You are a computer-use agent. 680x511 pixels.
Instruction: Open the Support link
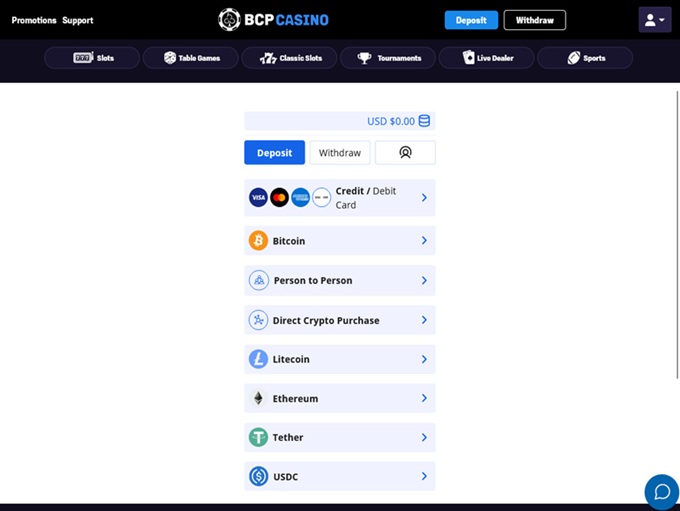(78, 20)
